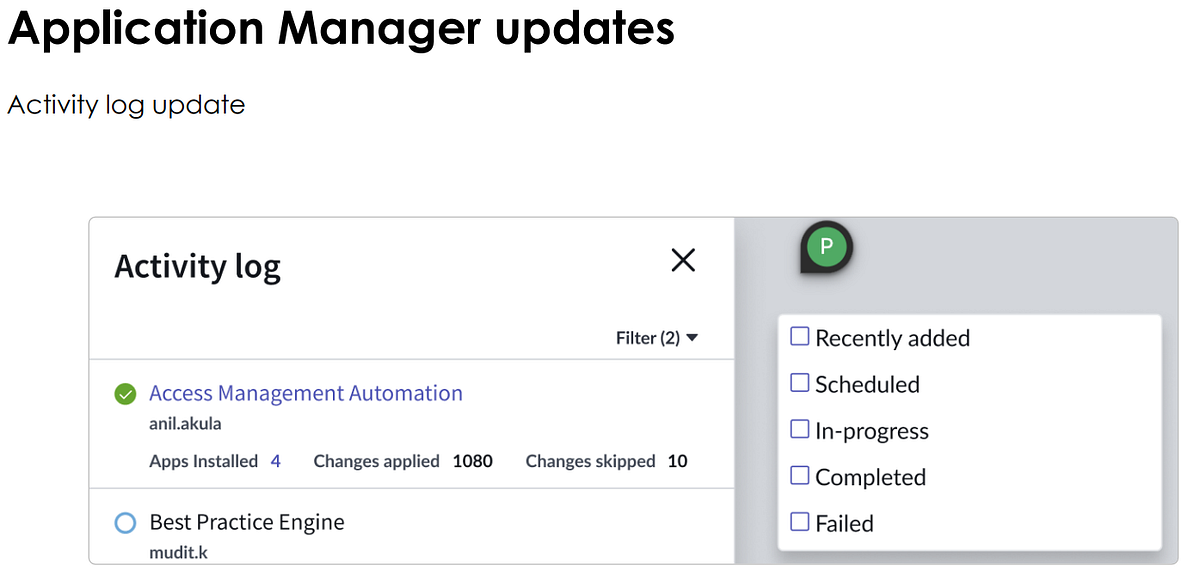Viewport: 1200px width, 578px height.
Task: Open the Access Management Automation entry
Action: click(306, 393)
